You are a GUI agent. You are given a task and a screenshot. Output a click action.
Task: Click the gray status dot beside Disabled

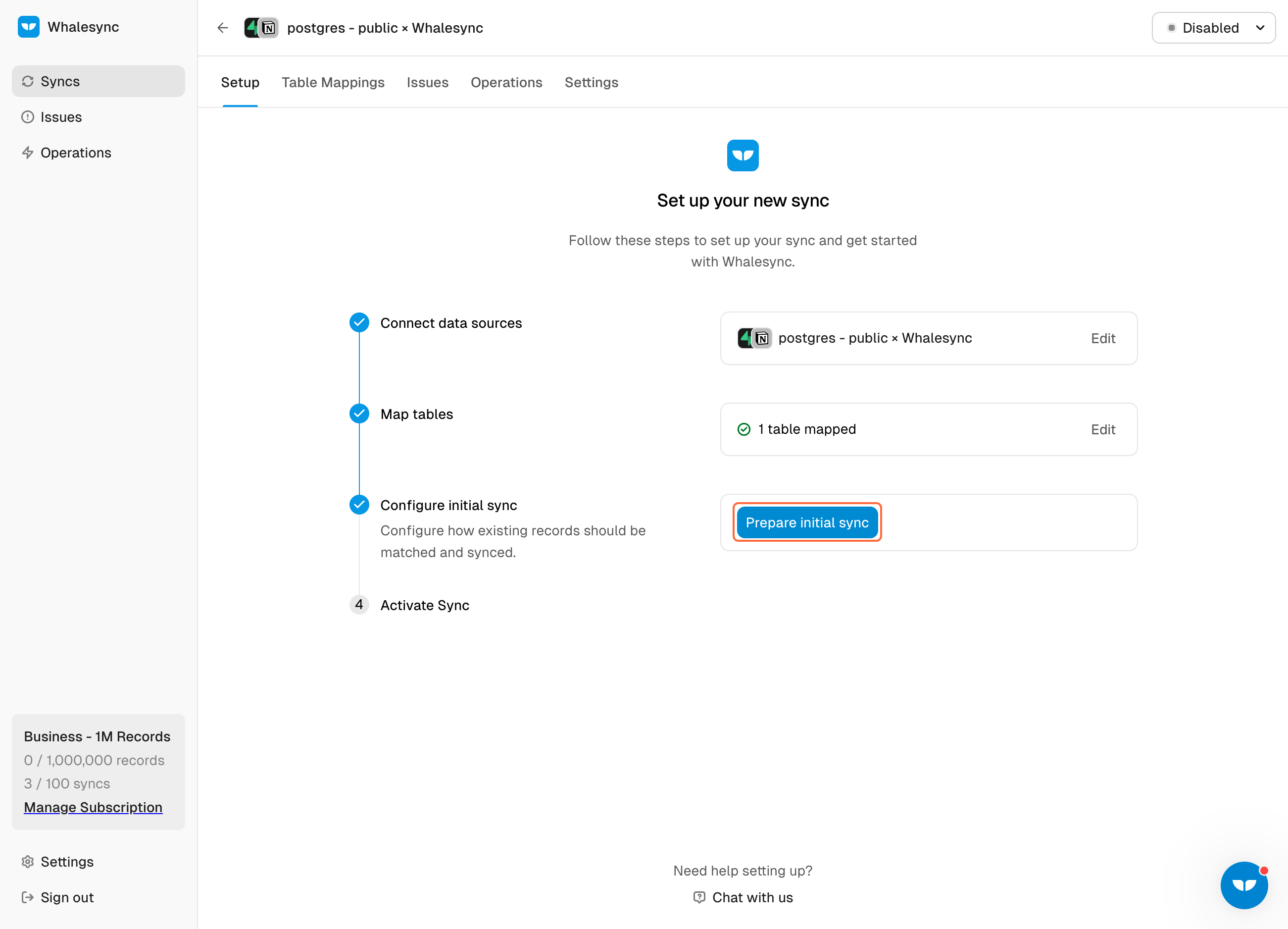point(1172,28)
